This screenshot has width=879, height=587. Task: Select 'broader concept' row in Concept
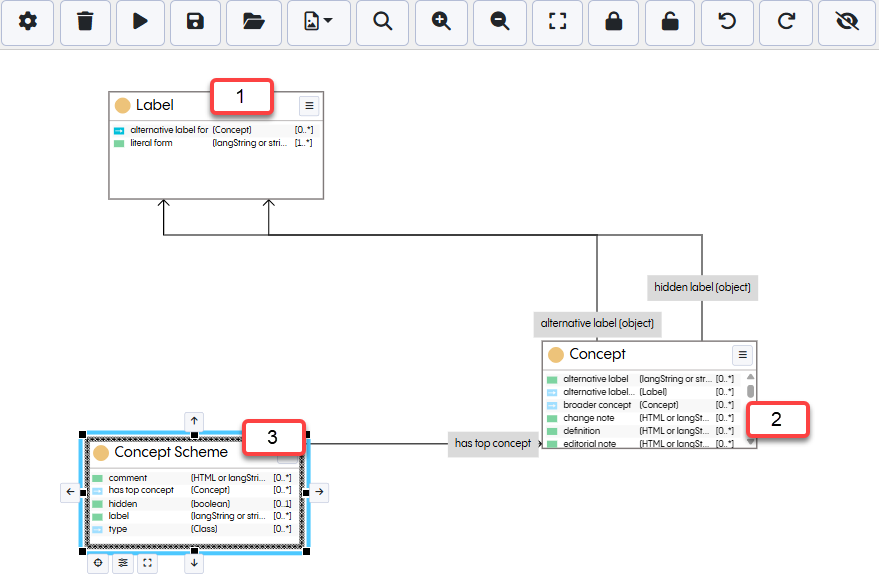tap(642, 405)
